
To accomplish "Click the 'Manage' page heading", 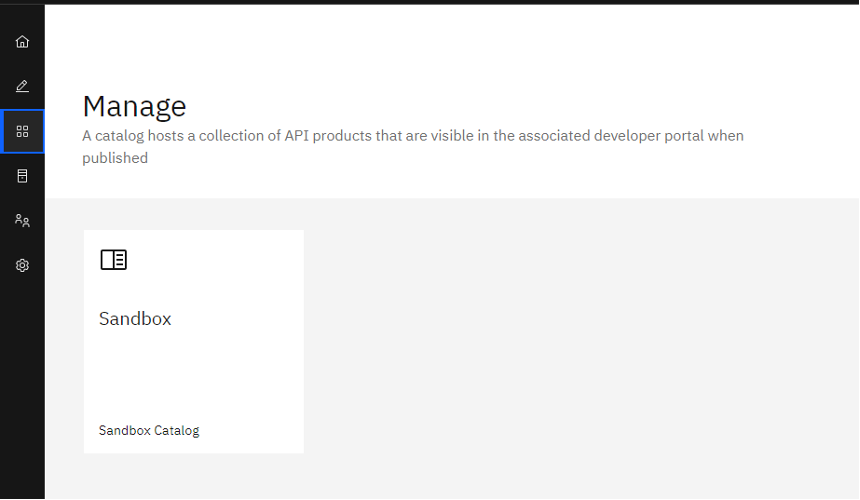I will 134,106.
